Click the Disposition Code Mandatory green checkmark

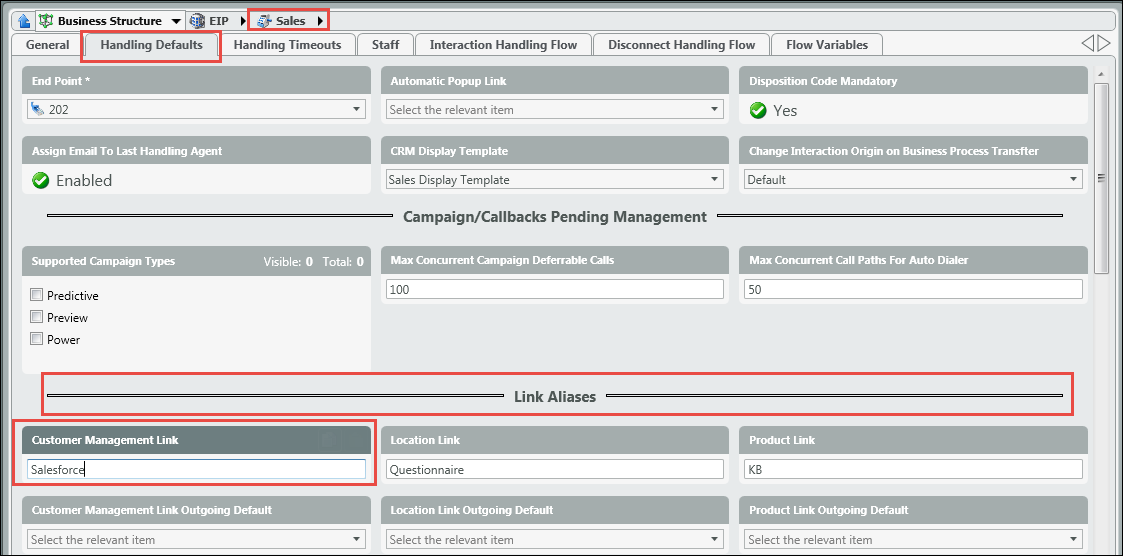758,110
